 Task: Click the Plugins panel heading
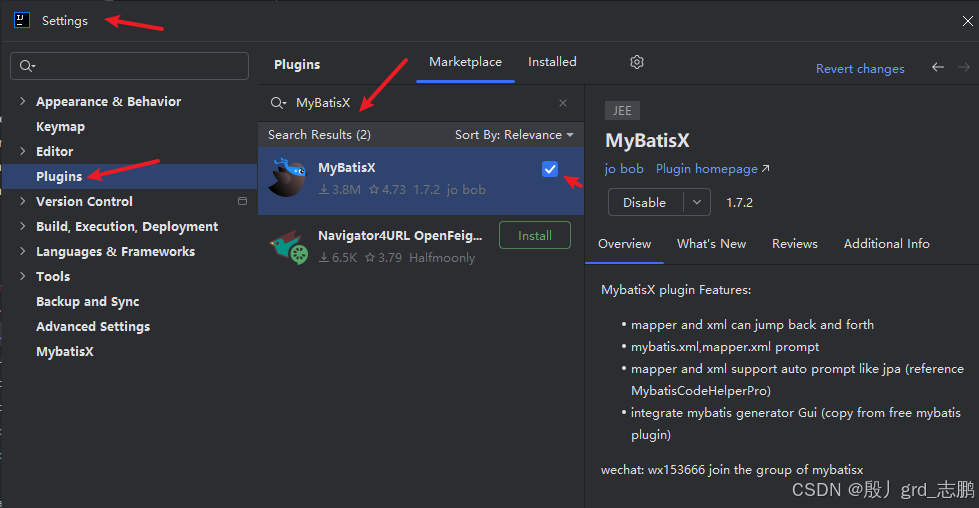[297, 64]
